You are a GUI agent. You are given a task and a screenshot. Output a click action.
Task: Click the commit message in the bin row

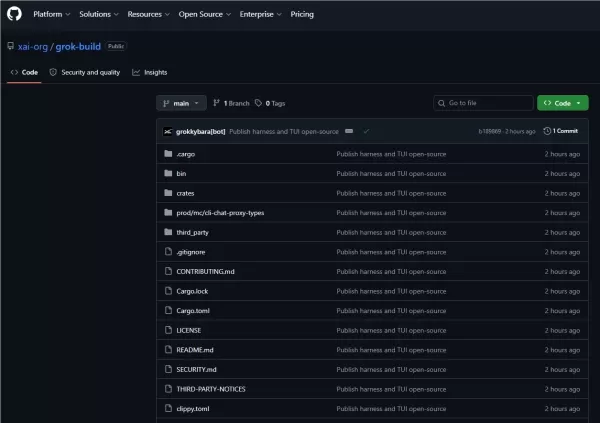coord(391,174)
